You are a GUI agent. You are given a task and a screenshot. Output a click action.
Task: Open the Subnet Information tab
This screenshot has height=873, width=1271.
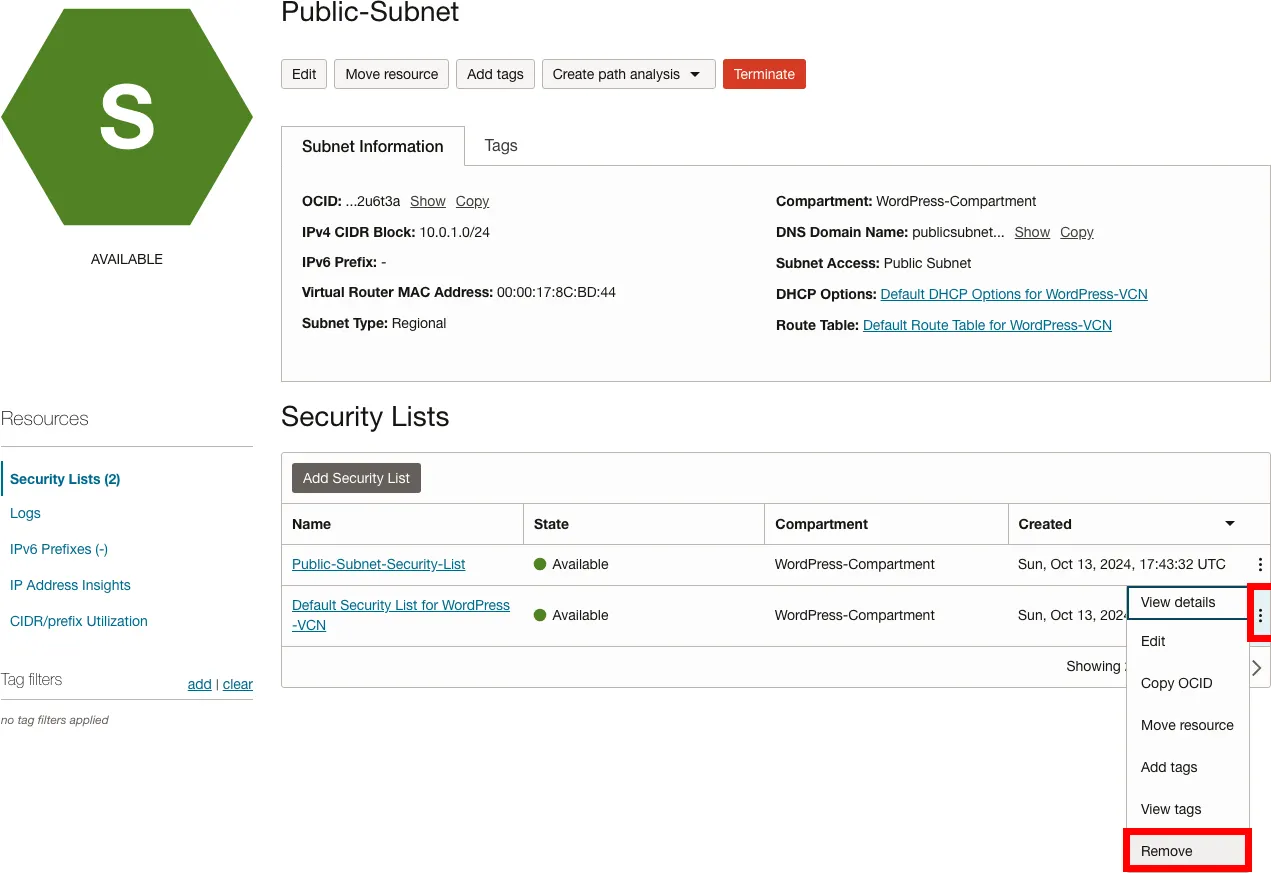coord(372,146)
